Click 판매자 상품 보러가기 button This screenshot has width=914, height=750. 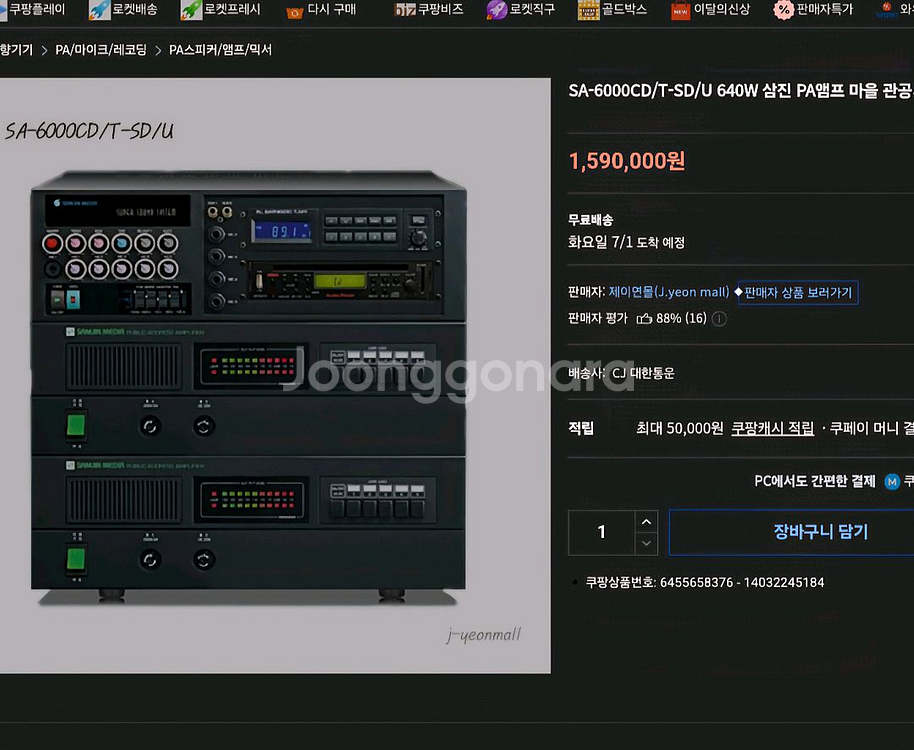(798, 293)
